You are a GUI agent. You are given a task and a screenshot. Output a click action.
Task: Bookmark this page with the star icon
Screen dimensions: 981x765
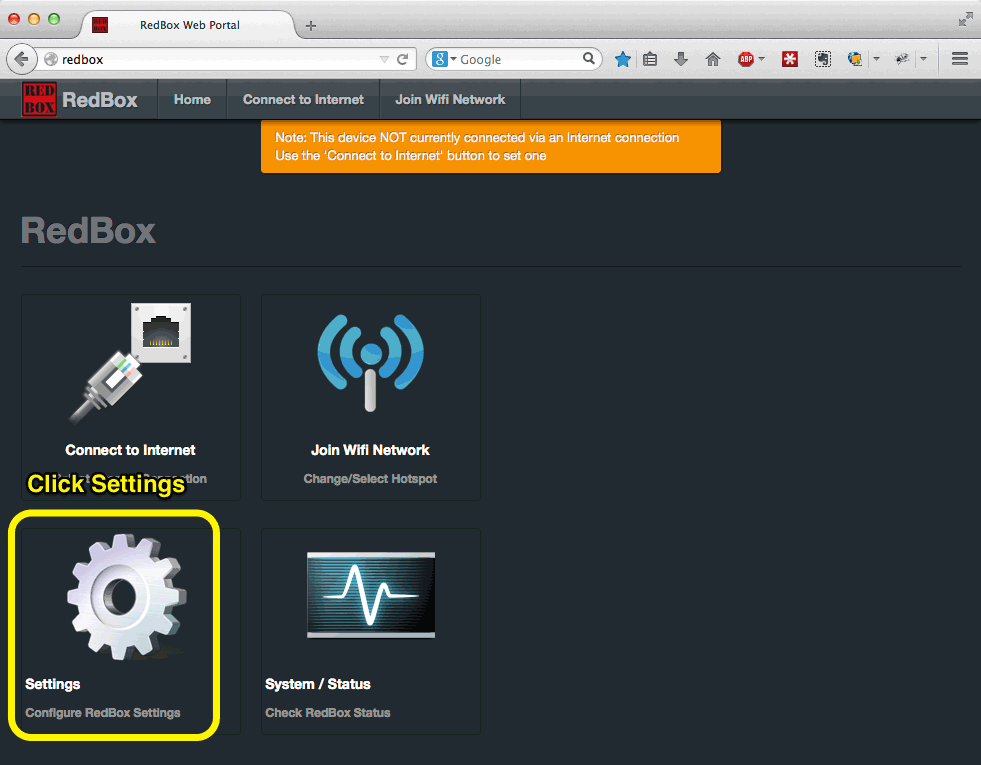(x=623, y=59)
